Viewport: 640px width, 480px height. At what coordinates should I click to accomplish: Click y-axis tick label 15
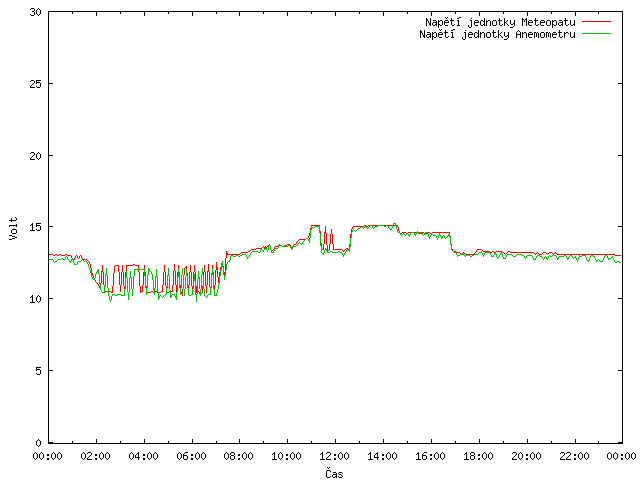pos(36,227)
